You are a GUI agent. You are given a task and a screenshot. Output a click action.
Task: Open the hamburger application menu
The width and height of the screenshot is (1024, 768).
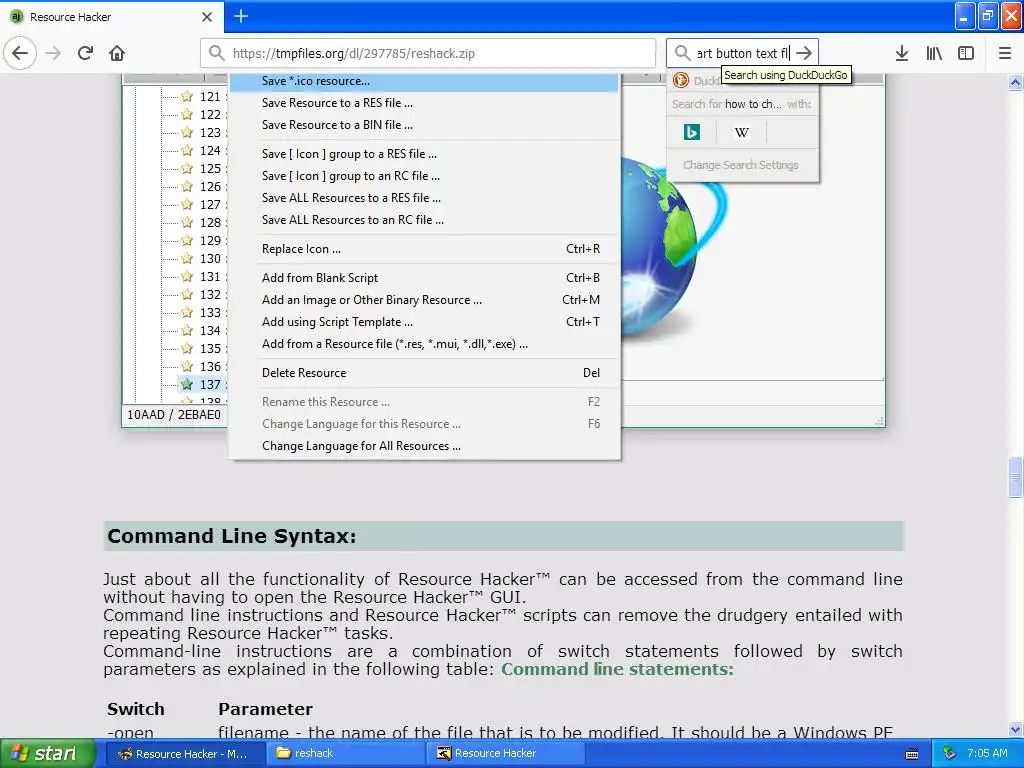click(x=1005, y=53)
